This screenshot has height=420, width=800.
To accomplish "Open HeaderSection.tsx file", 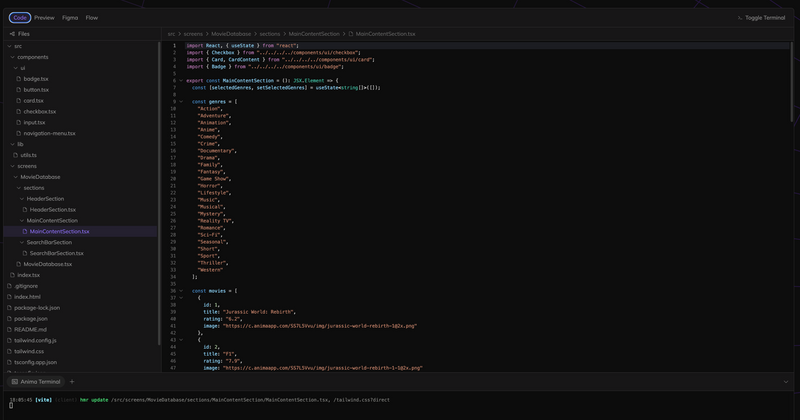I will point(52,210).
